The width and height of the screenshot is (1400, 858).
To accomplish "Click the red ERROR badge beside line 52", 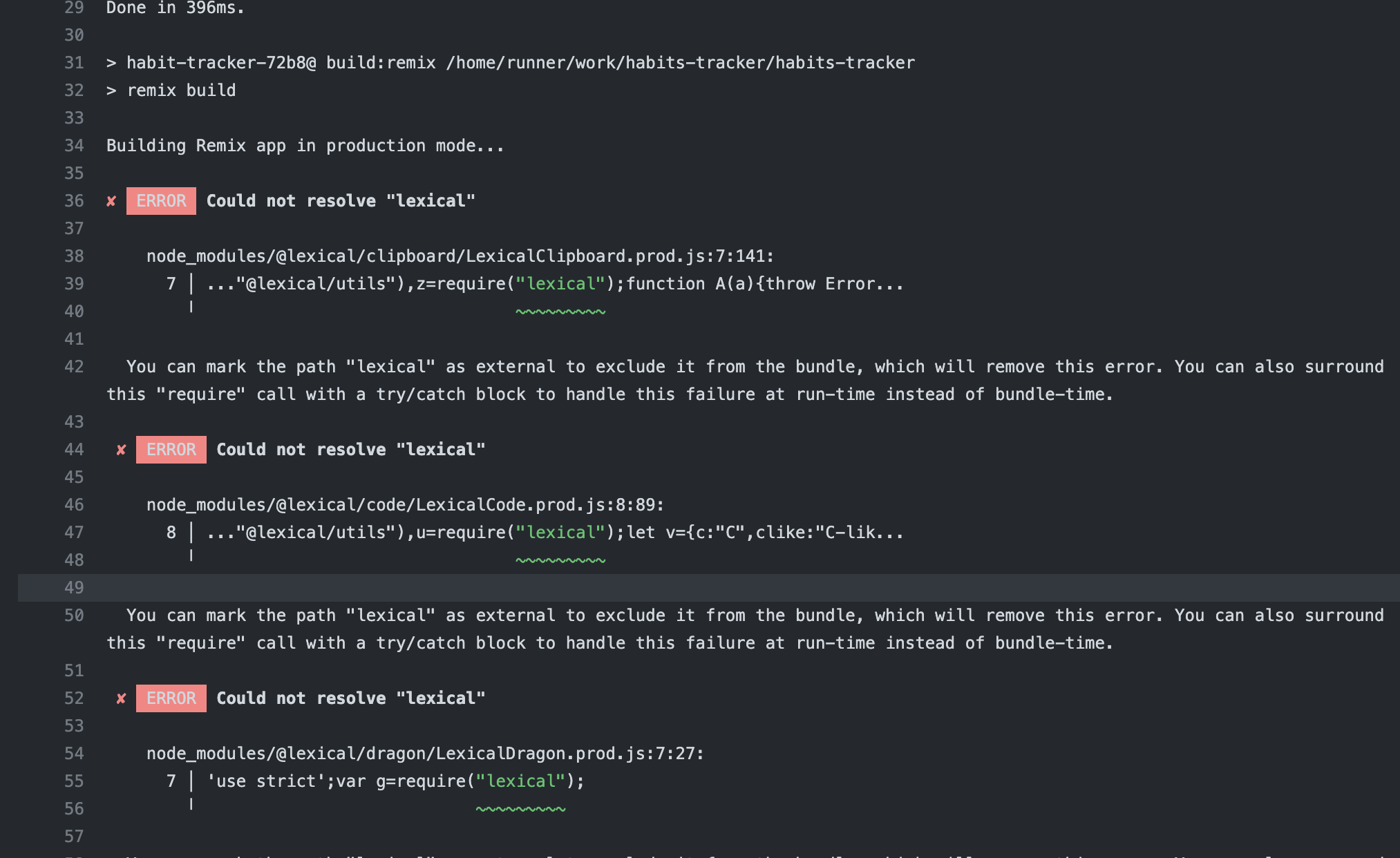I will [x=171, y=698].
